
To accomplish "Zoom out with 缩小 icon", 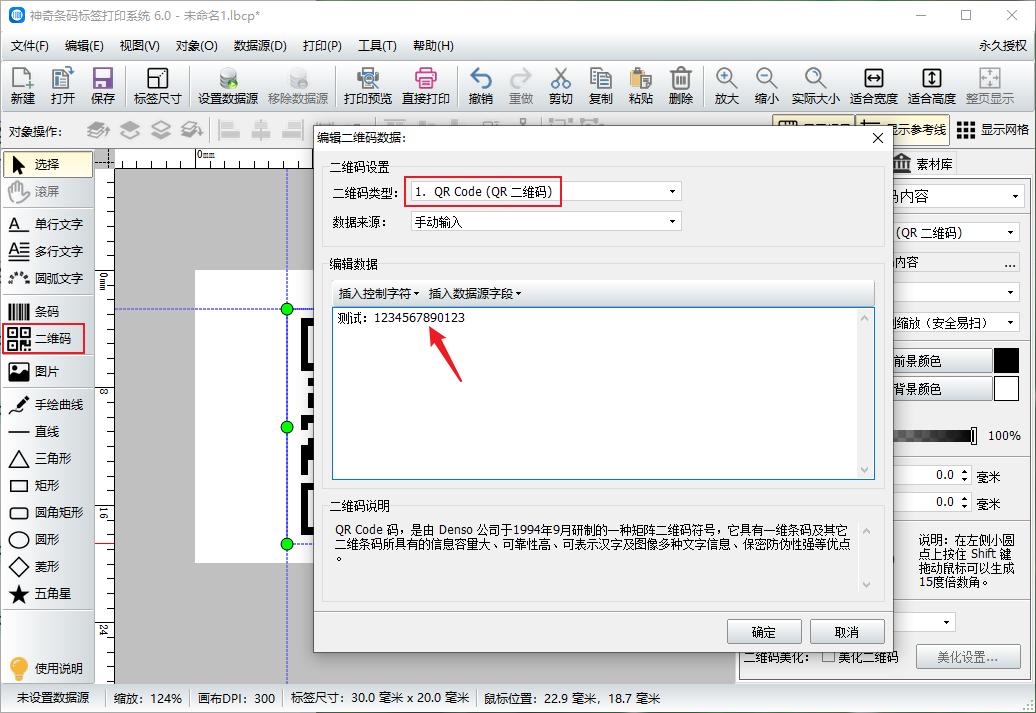I will pyautogui.click(x=766, y=86).
